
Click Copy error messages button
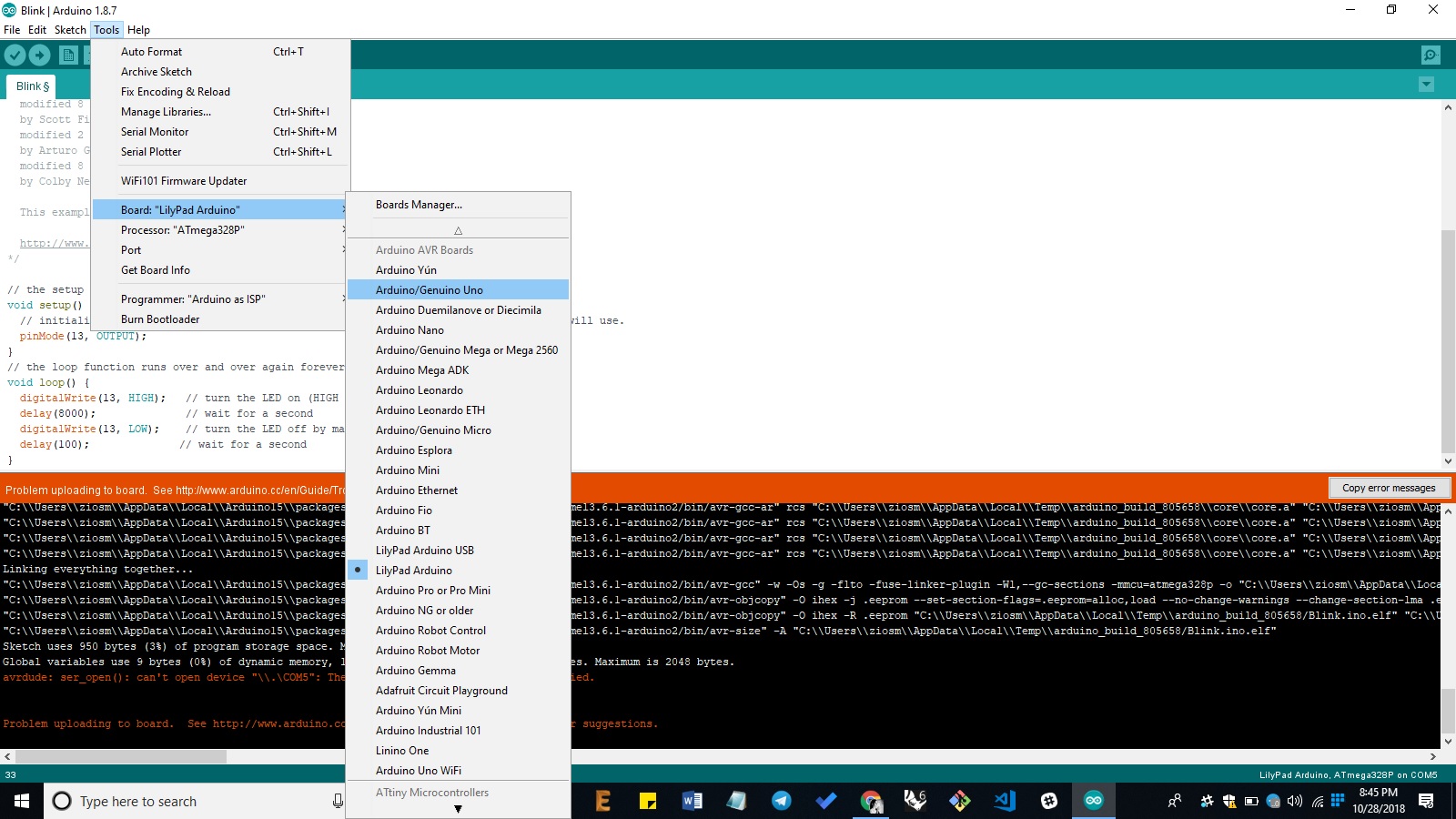(x=1389, y=488)
